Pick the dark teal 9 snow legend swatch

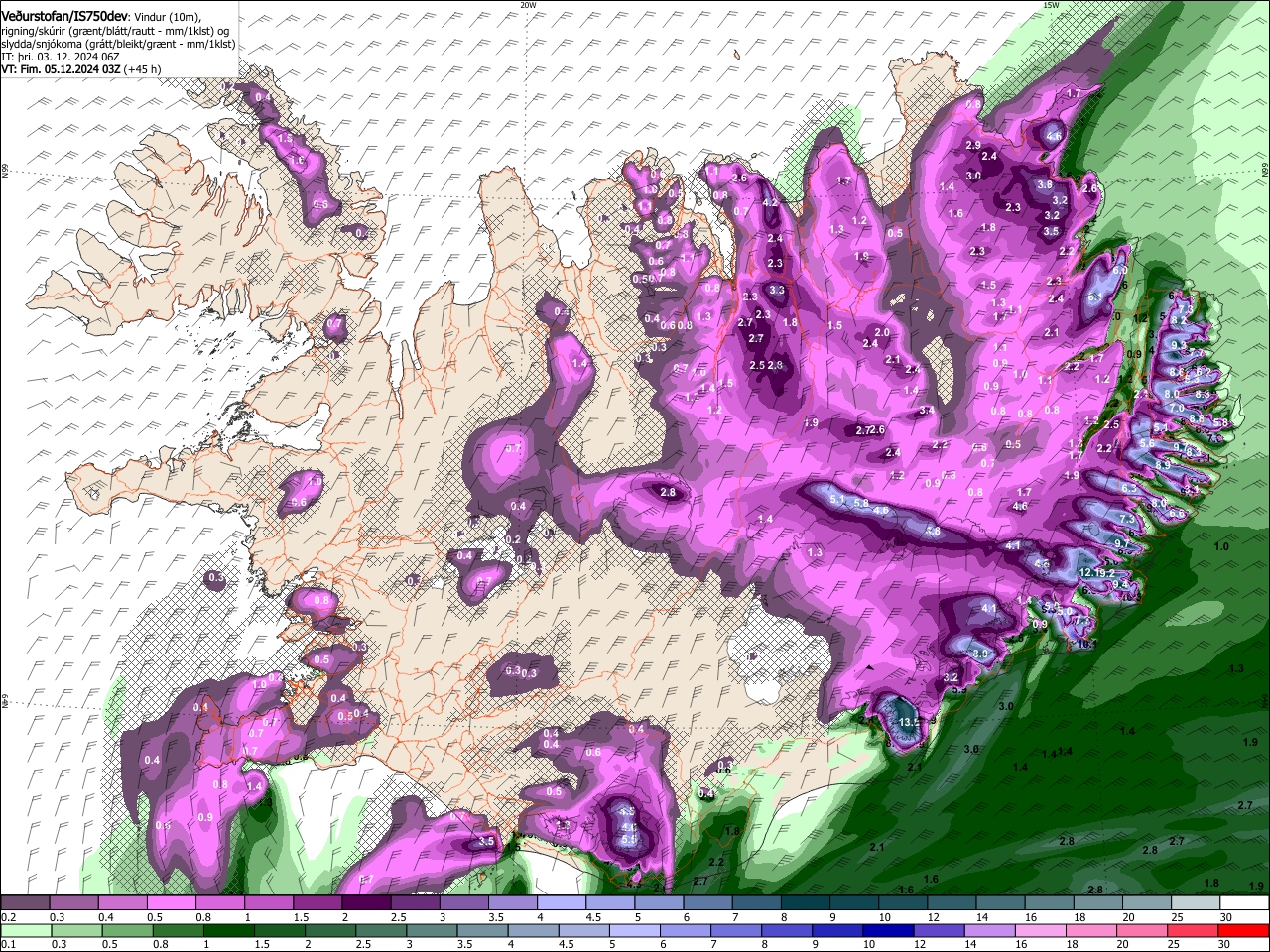pyautogui.click(x=853, y=903)
